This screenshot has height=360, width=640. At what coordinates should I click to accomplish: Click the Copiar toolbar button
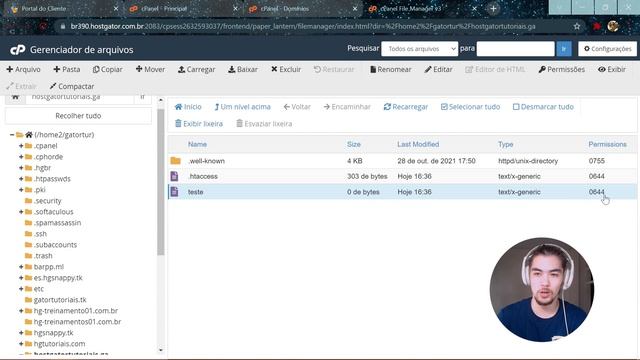(107, 69)
